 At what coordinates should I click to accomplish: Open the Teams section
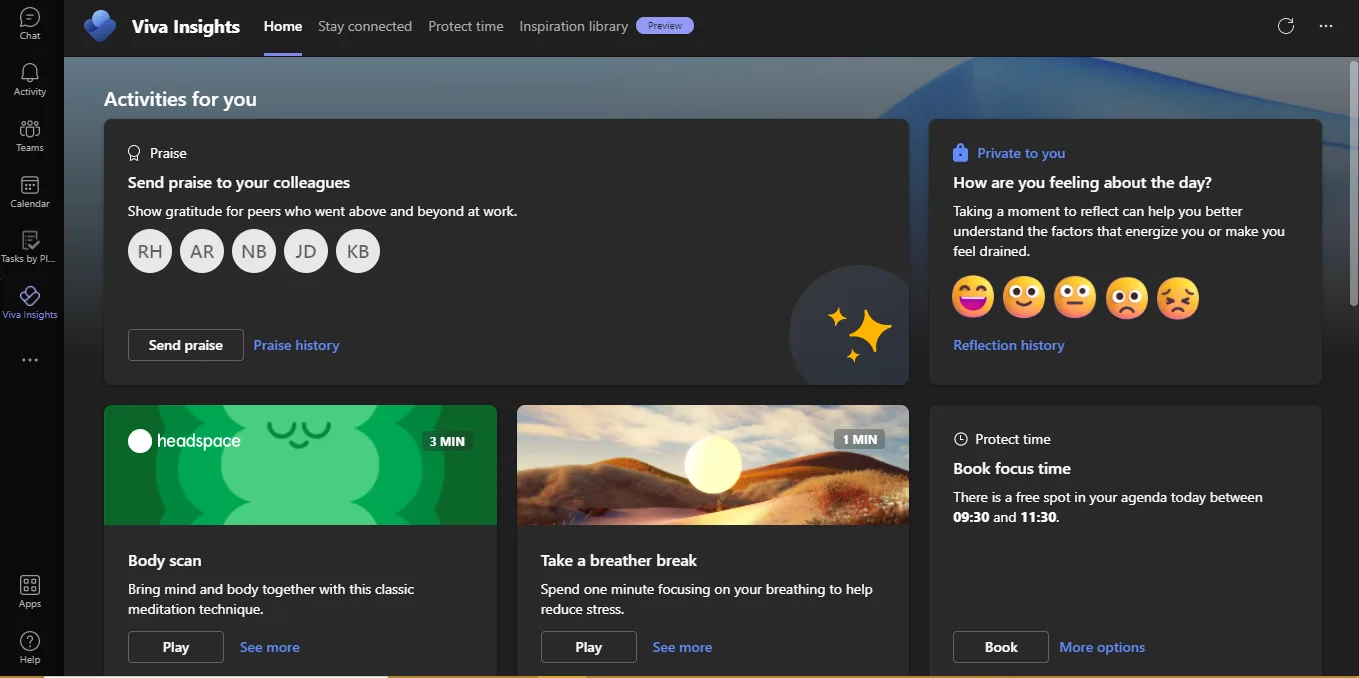tap(29, 134)
